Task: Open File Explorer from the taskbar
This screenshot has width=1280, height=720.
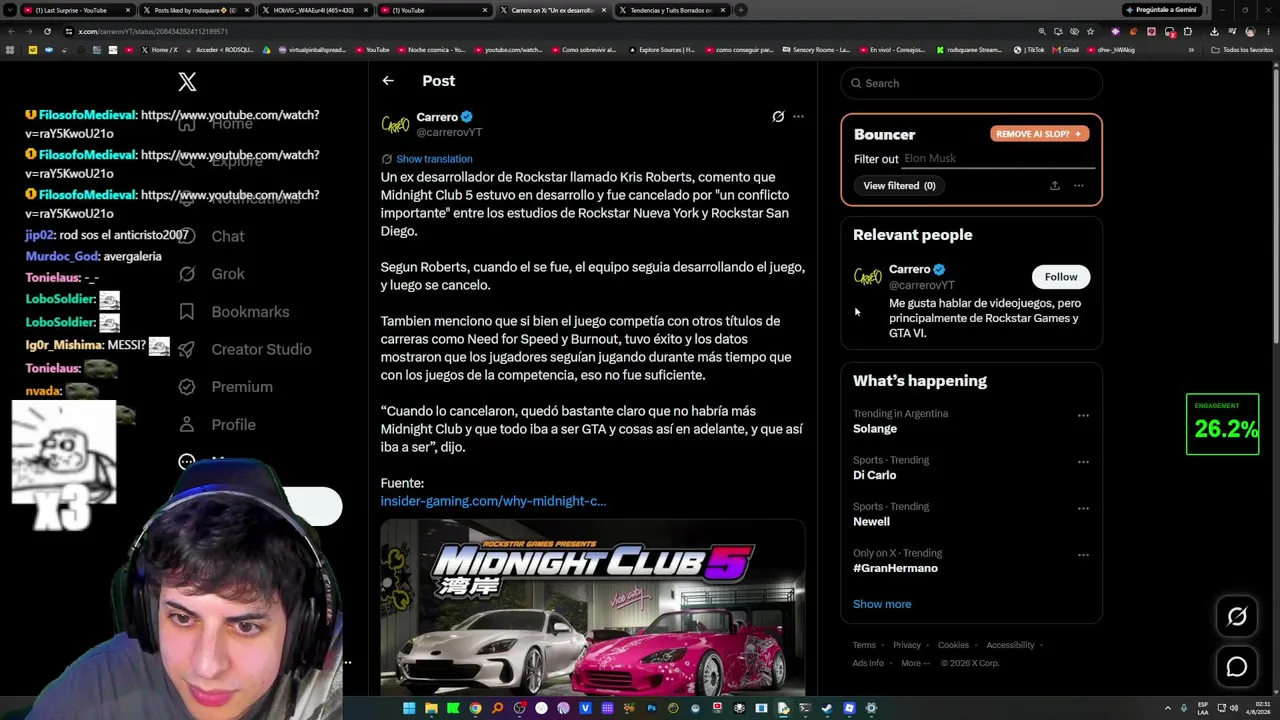Action: 431,708
